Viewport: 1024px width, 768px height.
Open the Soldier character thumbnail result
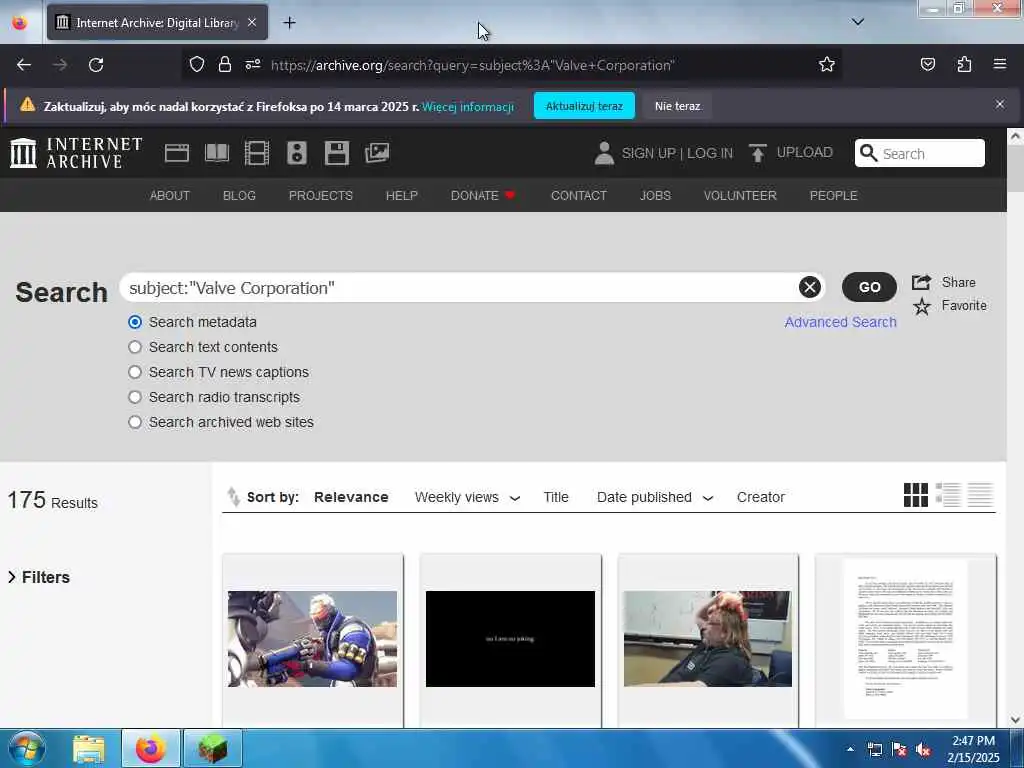tap(312, 639)
